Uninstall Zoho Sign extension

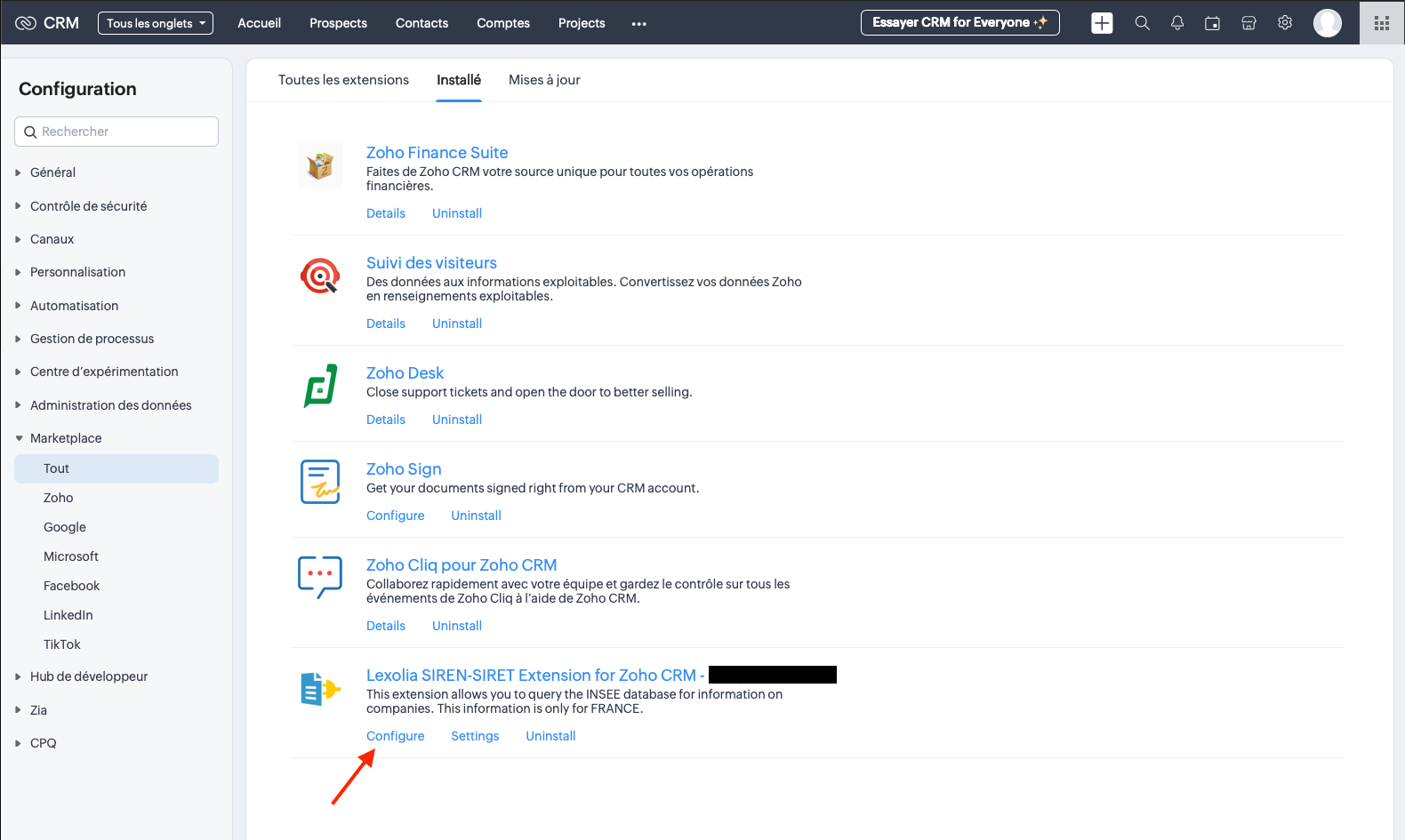point(476,516)
